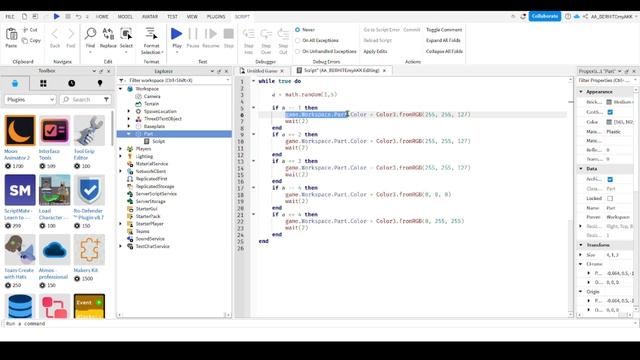The height and width of the screenshot is (360, 640).
Task: Open the Toolbox Marketplace tab icon
Action: point(15,84)
